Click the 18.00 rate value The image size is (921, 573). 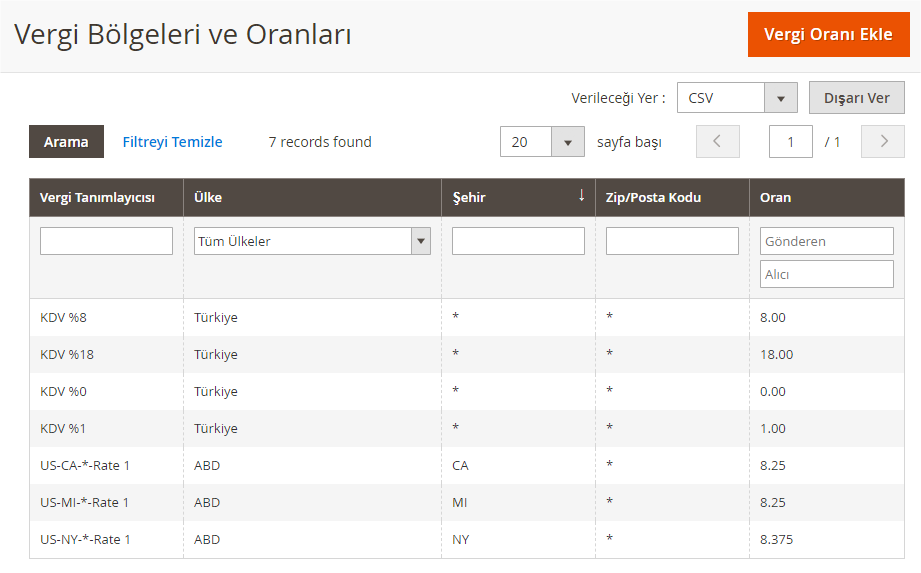click(x=777, y=355)
